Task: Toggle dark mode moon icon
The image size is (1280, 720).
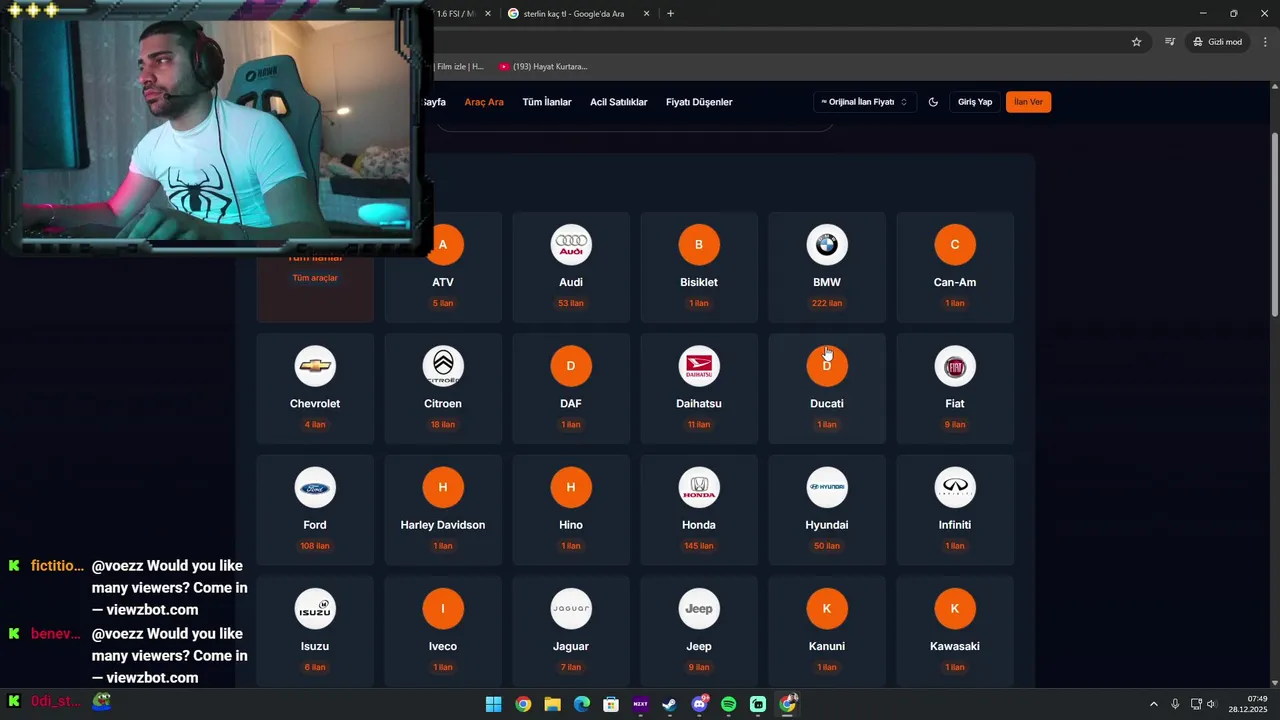Action: click(x=933, y=102)
